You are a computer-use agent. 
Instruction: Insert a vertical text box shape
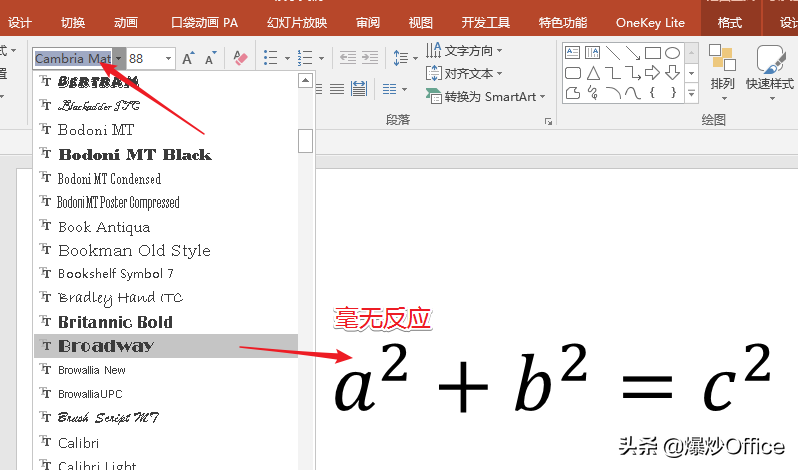[x=592, y=52]
